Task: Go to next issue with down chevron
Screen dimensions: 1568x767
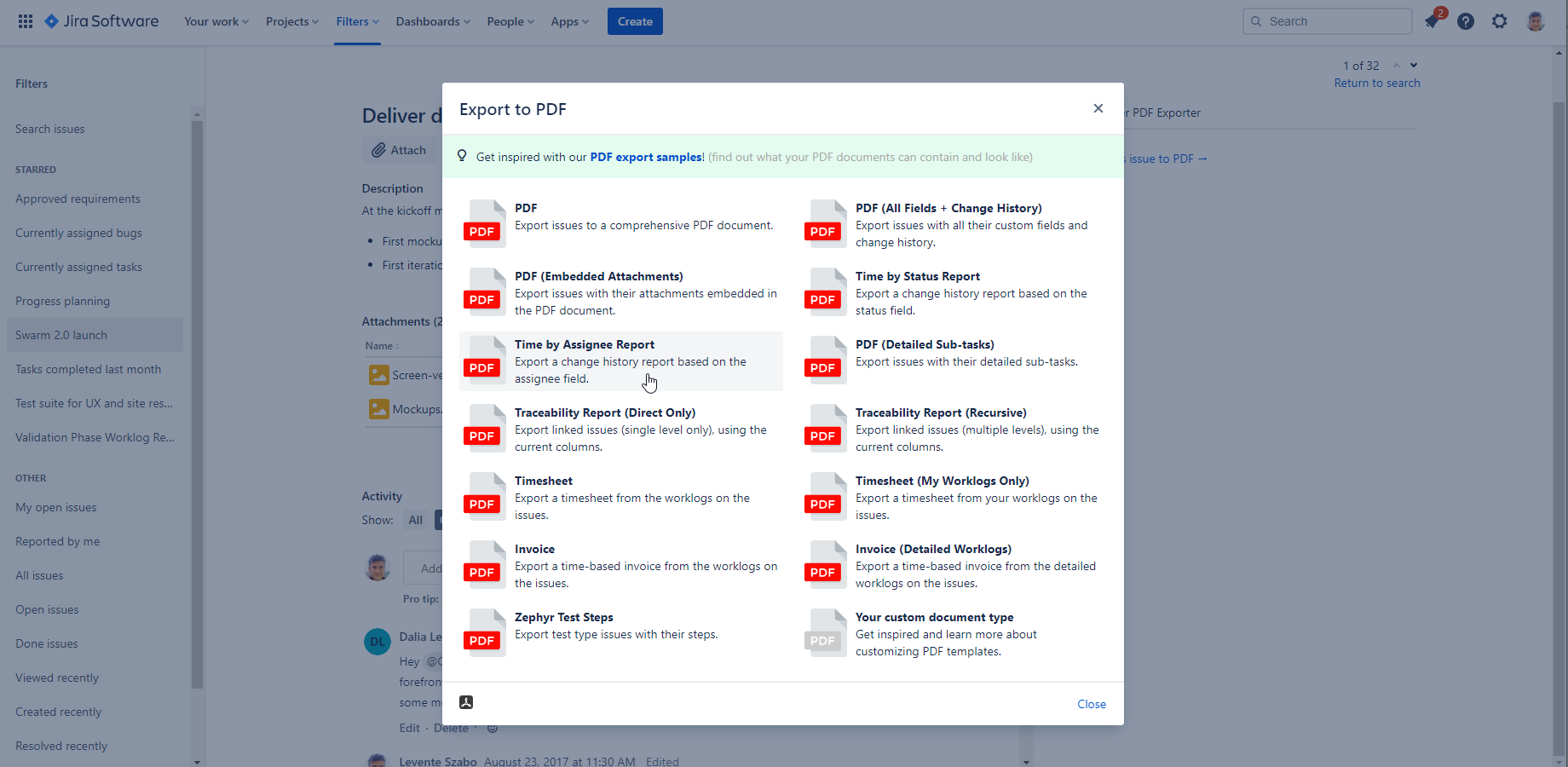Action: [x=1414, y=66]
